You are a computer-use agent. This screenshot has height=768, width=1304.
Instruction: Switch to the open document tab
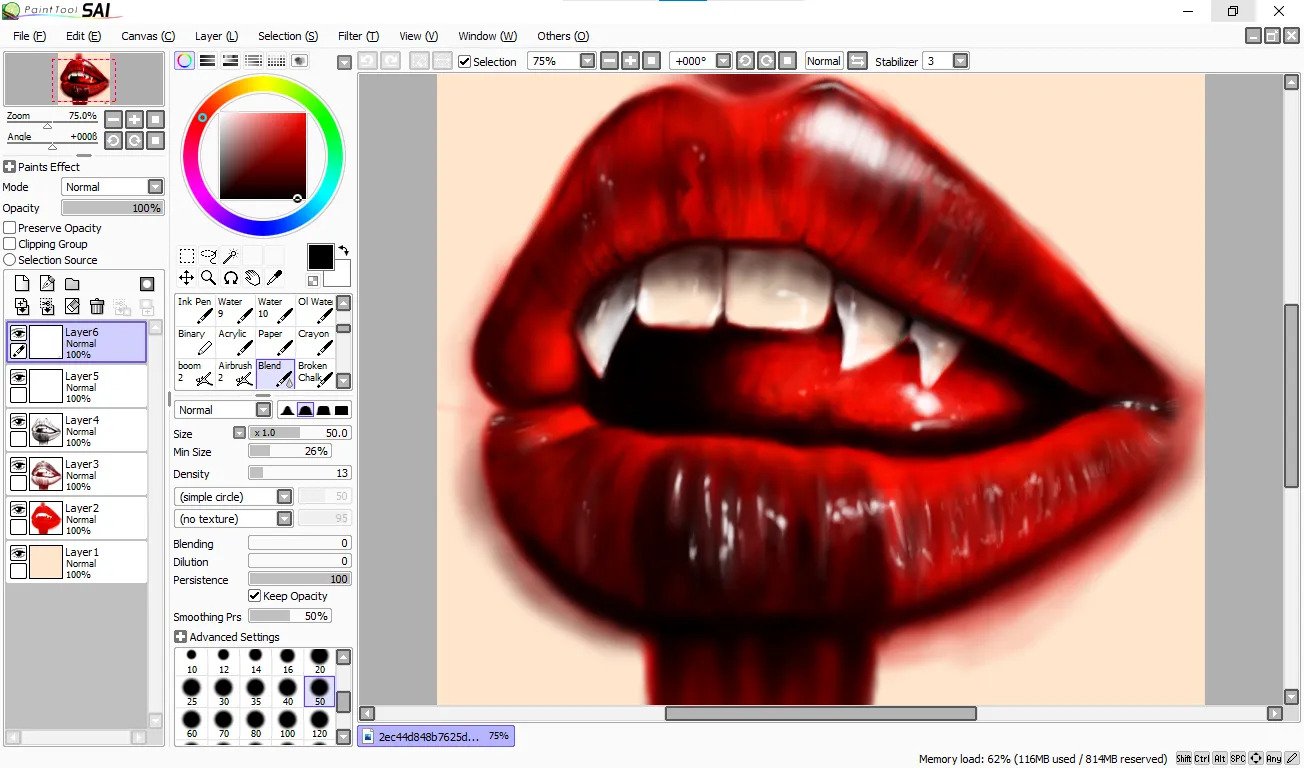click(436, 736)
